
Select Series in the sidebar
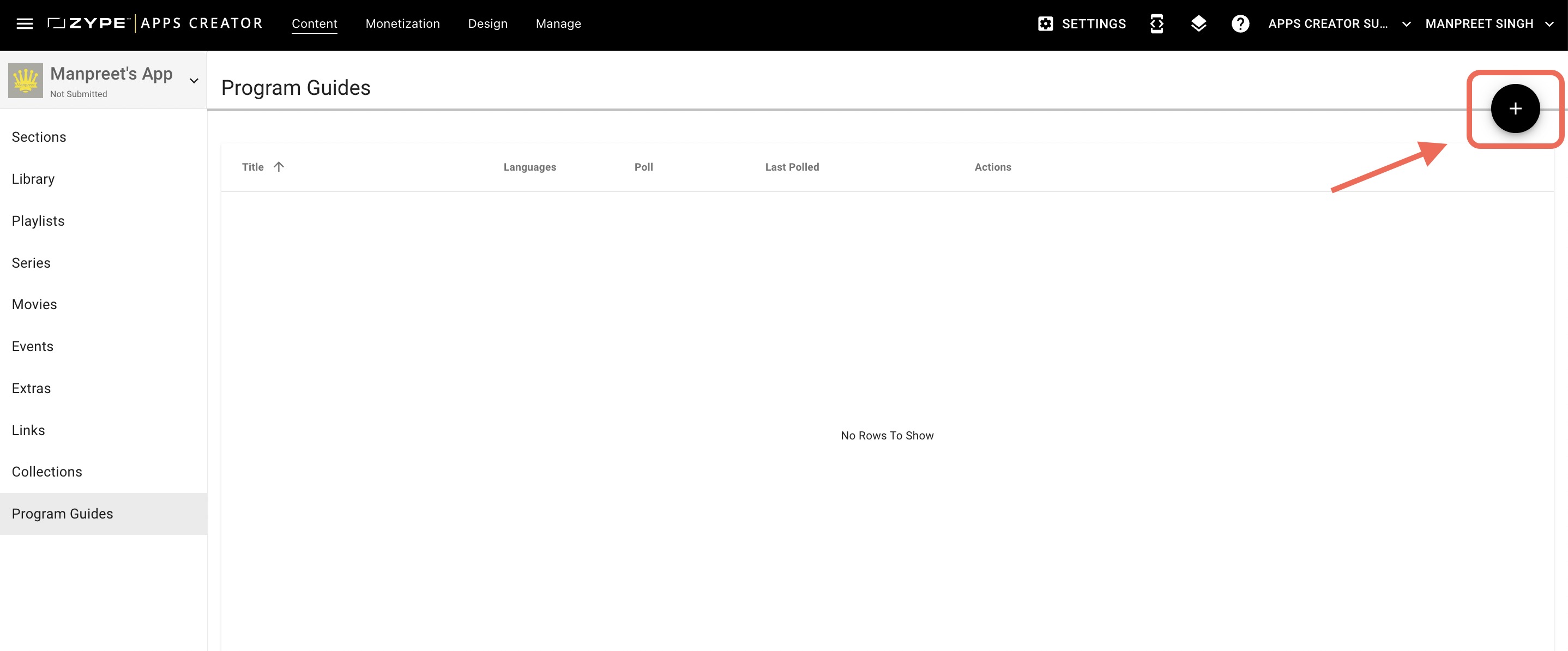coord(104,263)
